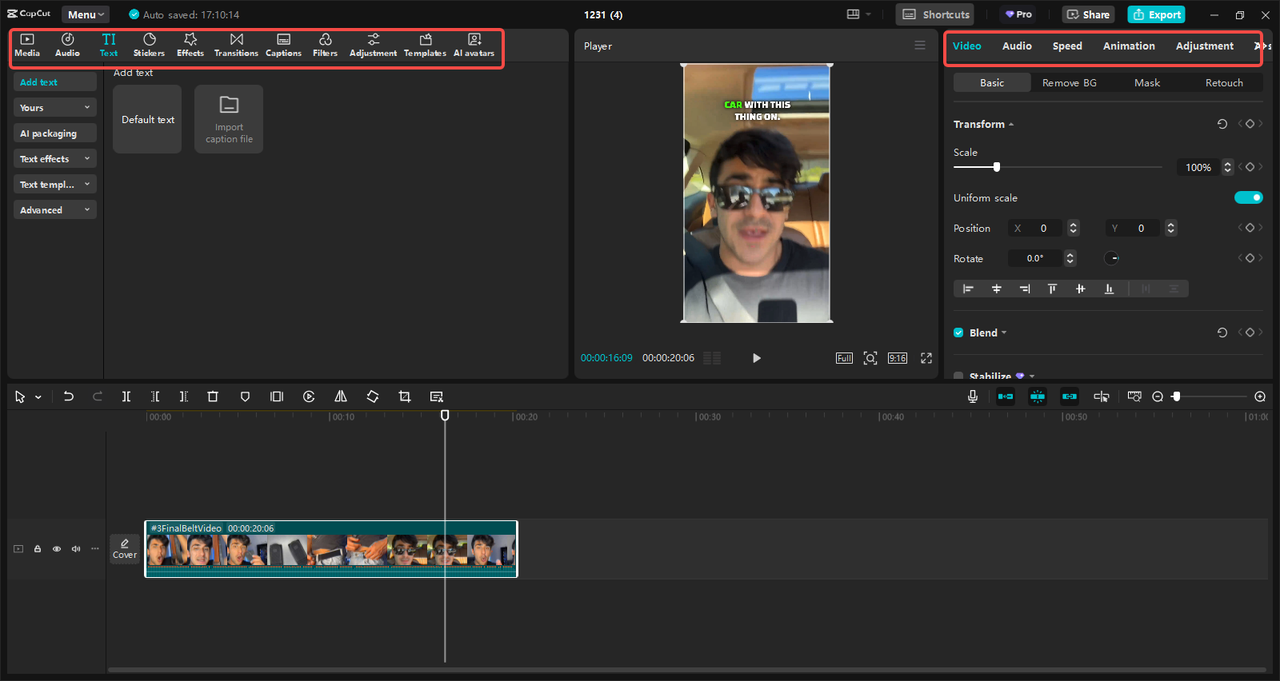
Task: Click the Pro upgrade button
Action: click(1019, 15)
